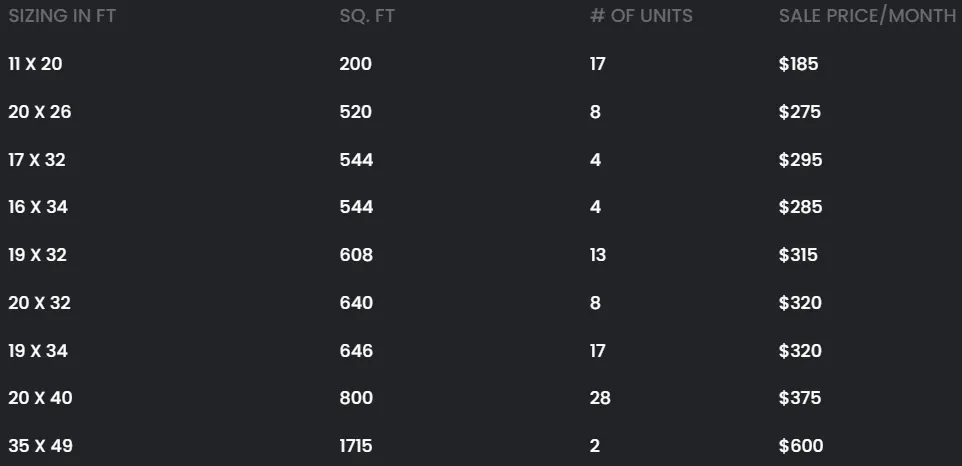The image size is (962, 466).
Task: Click the # OF UNITS column header
Action: coord(641,16)
